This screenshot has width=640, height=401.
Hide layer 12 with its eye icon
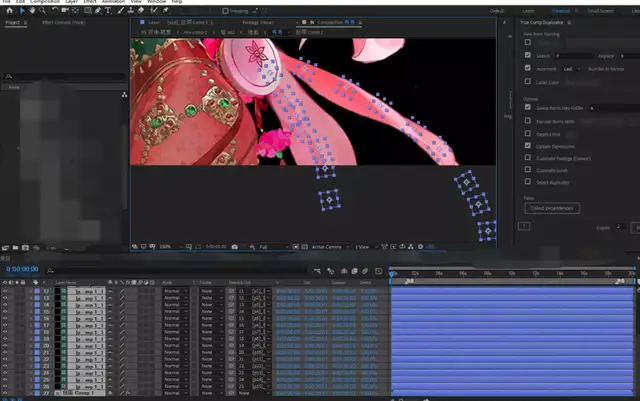[x=5, y=291]
